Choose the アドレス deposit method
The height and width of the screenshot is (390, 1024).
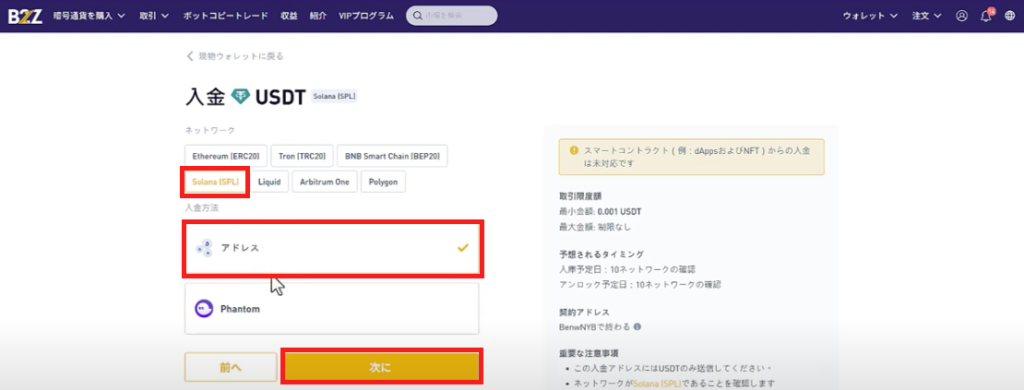[x=332, y=248]
